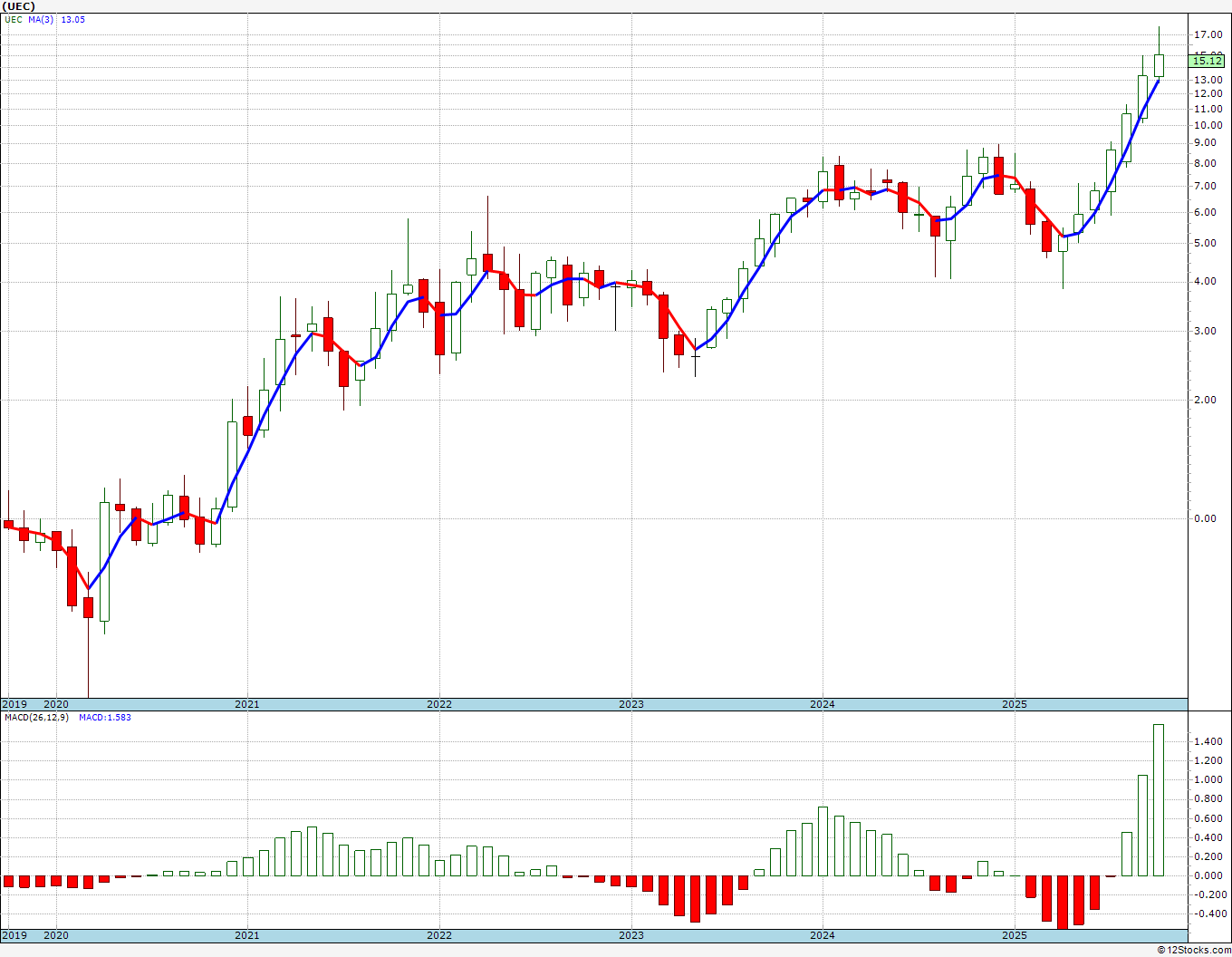
Task: Select 2022 on the price chart time axis
Action: [438, 704]
